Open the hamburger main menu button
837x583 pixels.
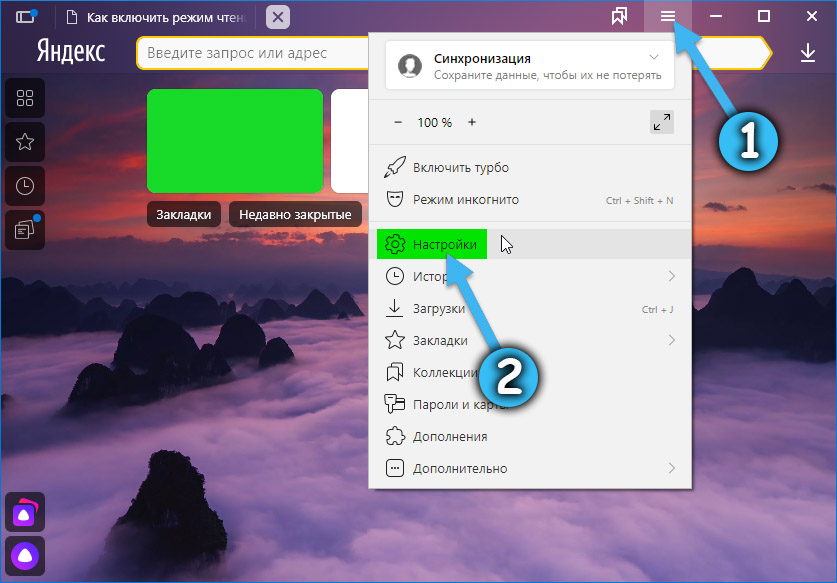[668, 16]
